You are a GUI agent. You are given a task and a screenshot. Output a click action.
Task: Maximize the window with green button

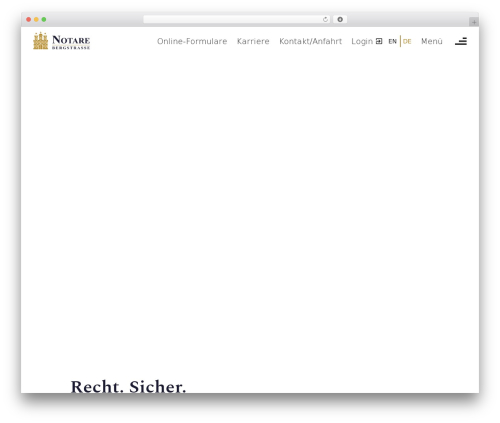click(44, 20)
